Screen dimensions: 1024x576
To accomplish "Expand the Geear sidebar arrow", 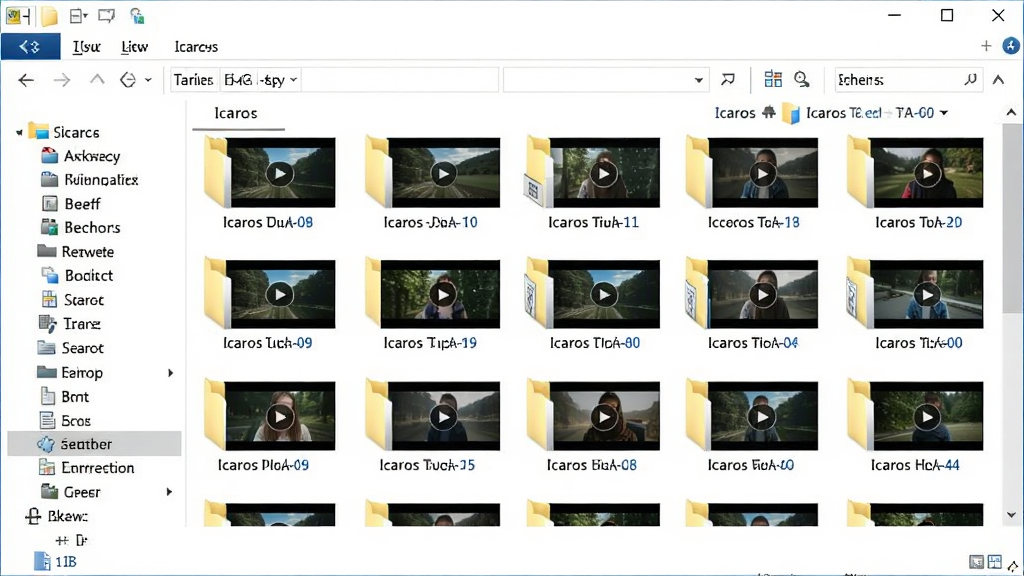I will [169, 492].
